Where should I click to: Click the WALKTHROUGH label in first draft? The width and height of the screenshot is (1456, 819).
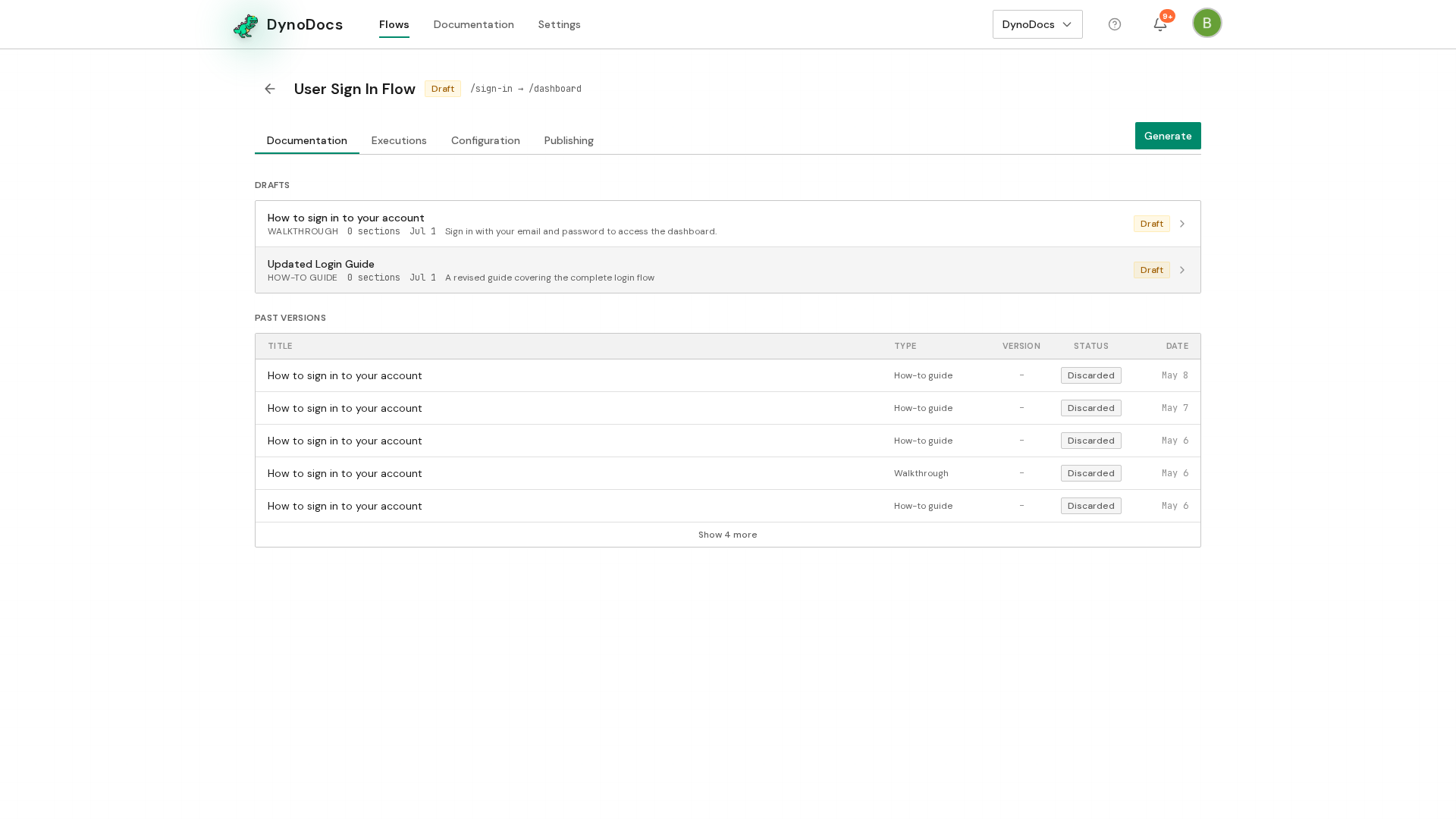point(303,231)
